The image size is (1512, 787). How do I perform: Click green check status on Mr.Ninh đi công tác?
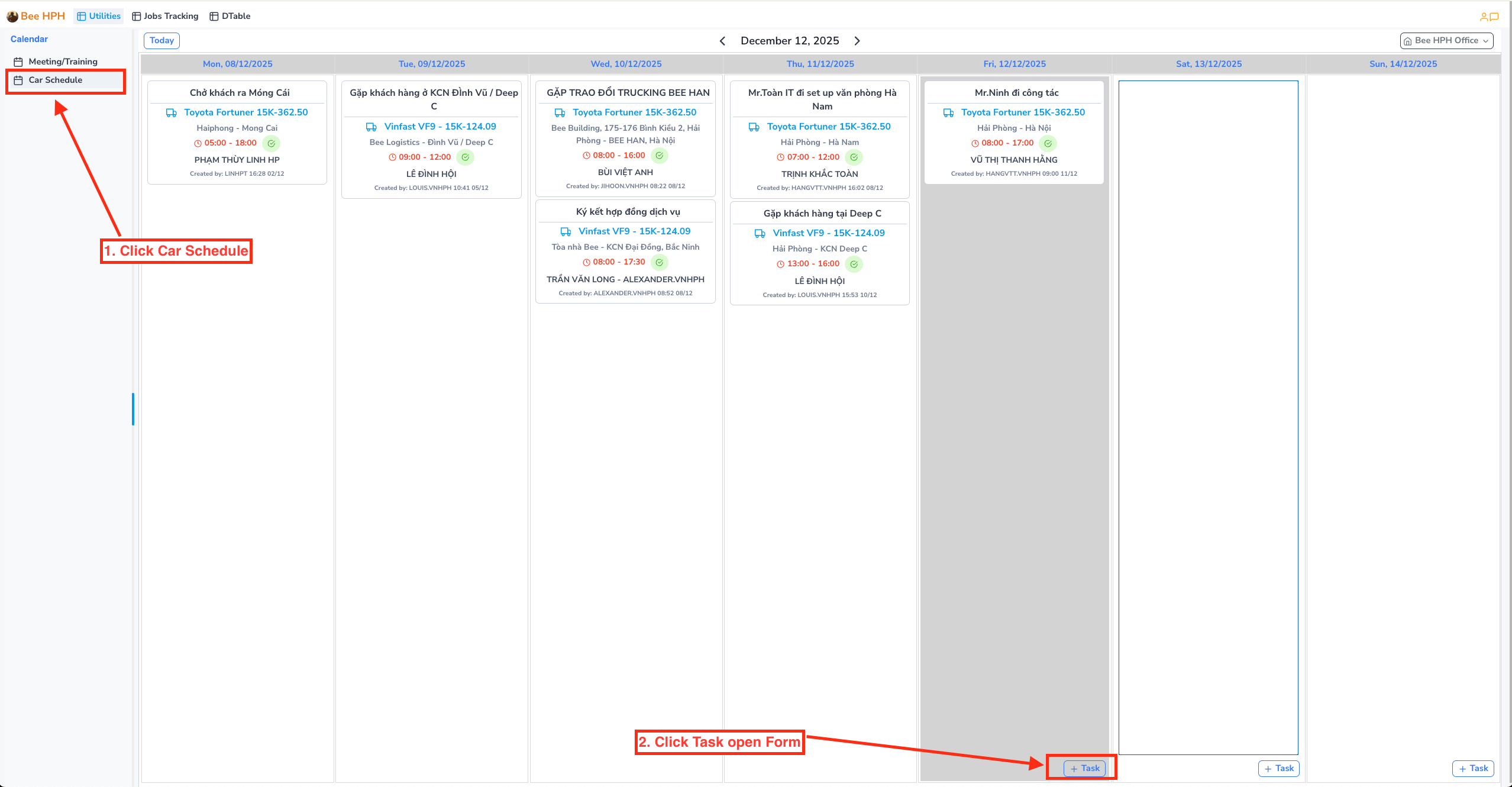point(1048,143)
